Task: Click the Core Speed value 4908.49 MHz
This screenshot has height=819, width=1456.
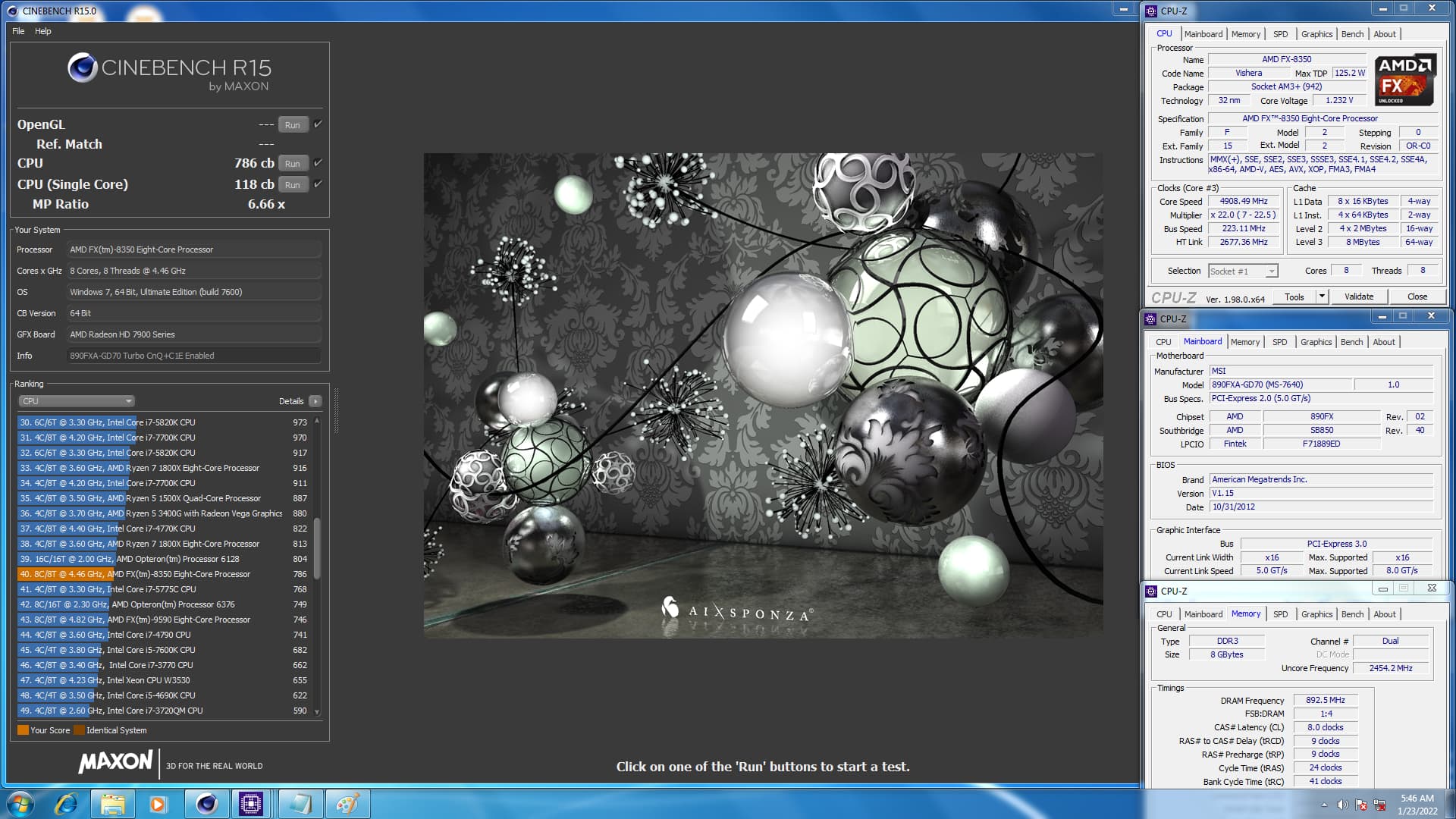Action: pos(1244,201)
